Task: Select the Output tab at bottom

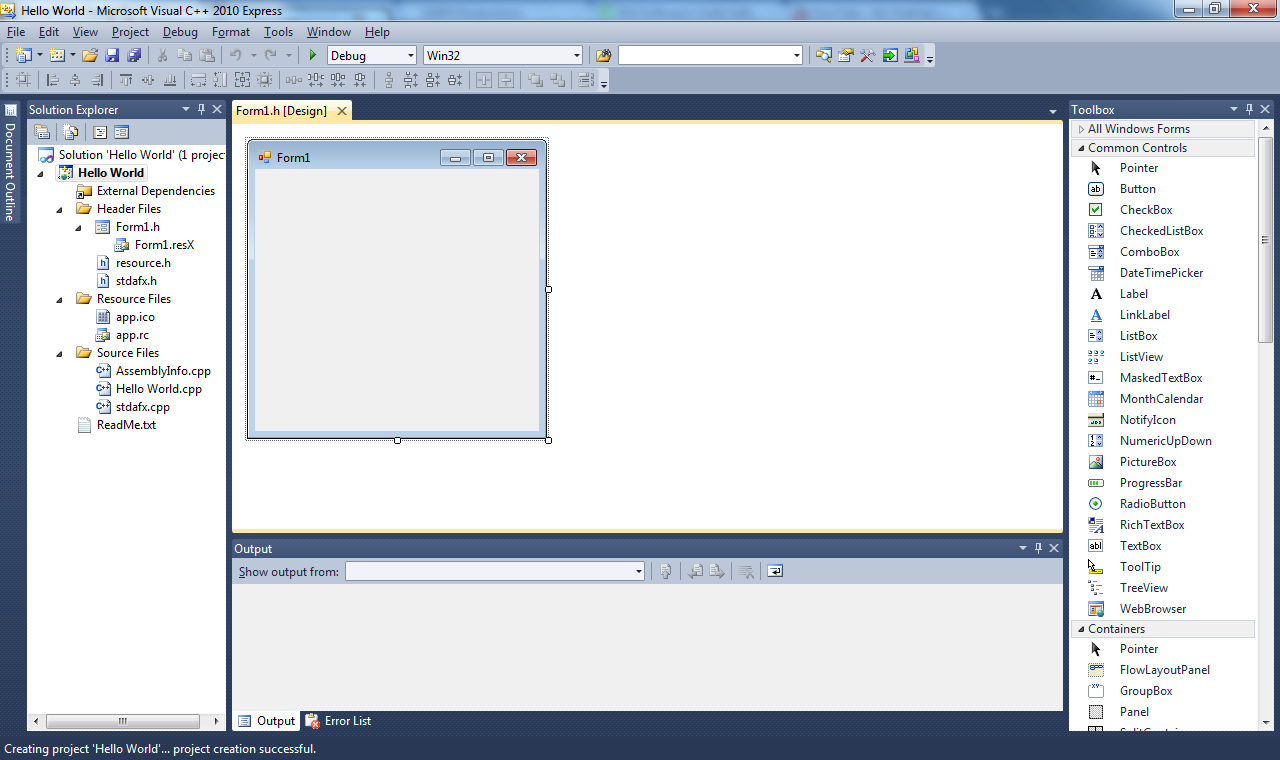Action: [267, 721]
